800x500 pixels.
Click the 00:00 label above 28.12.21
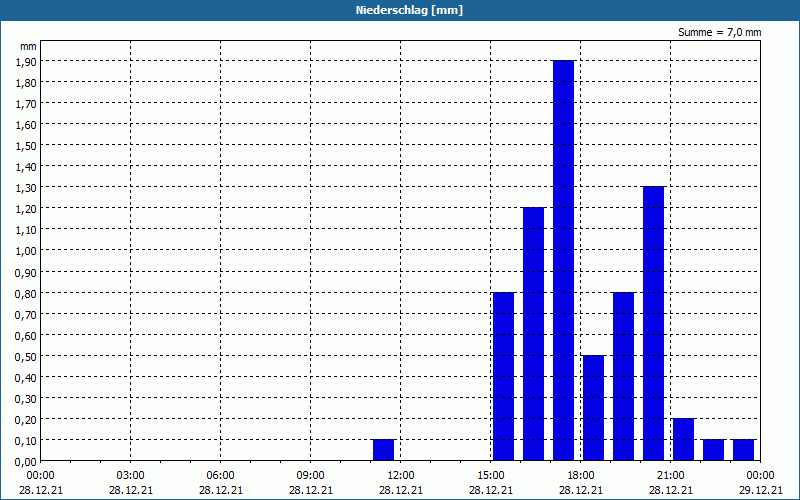[41, 476]
